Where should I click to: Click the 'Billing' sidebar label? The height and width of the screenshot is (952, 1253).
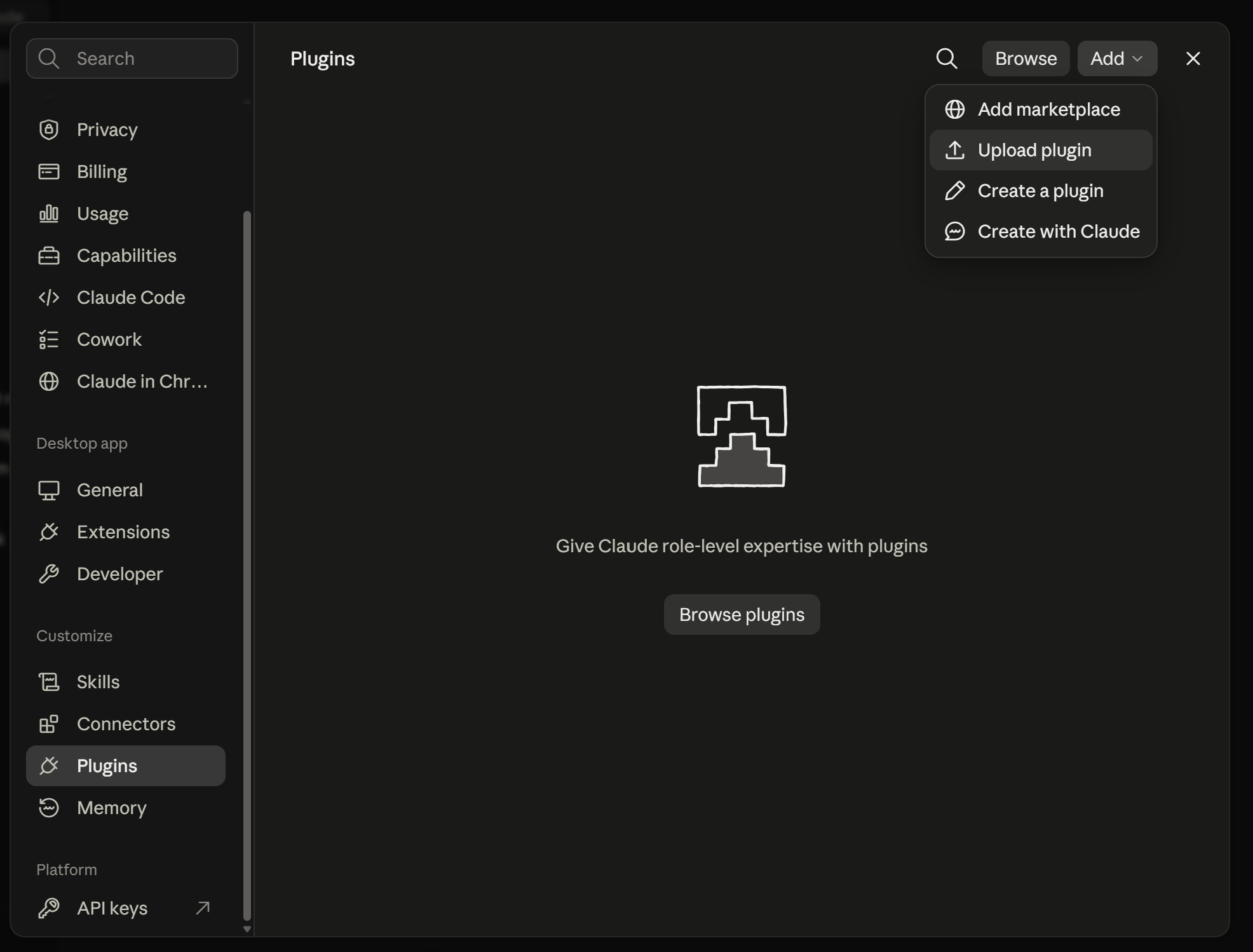pyautogui.click(x=102, y=172)
